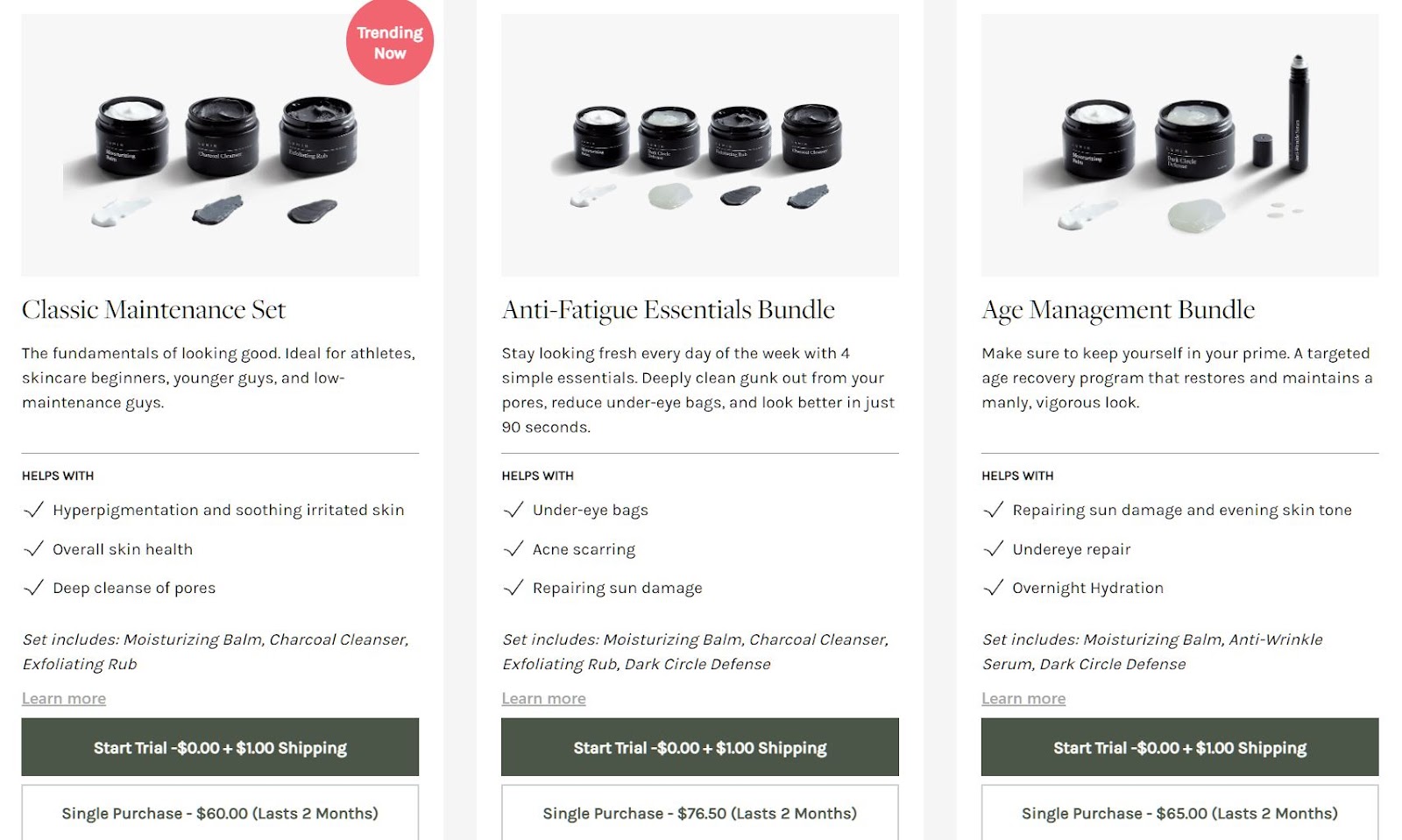Start Trial for Anti-Fatigue Essentials Bundle
The image size is (1402, 840).
click(700, 747)
